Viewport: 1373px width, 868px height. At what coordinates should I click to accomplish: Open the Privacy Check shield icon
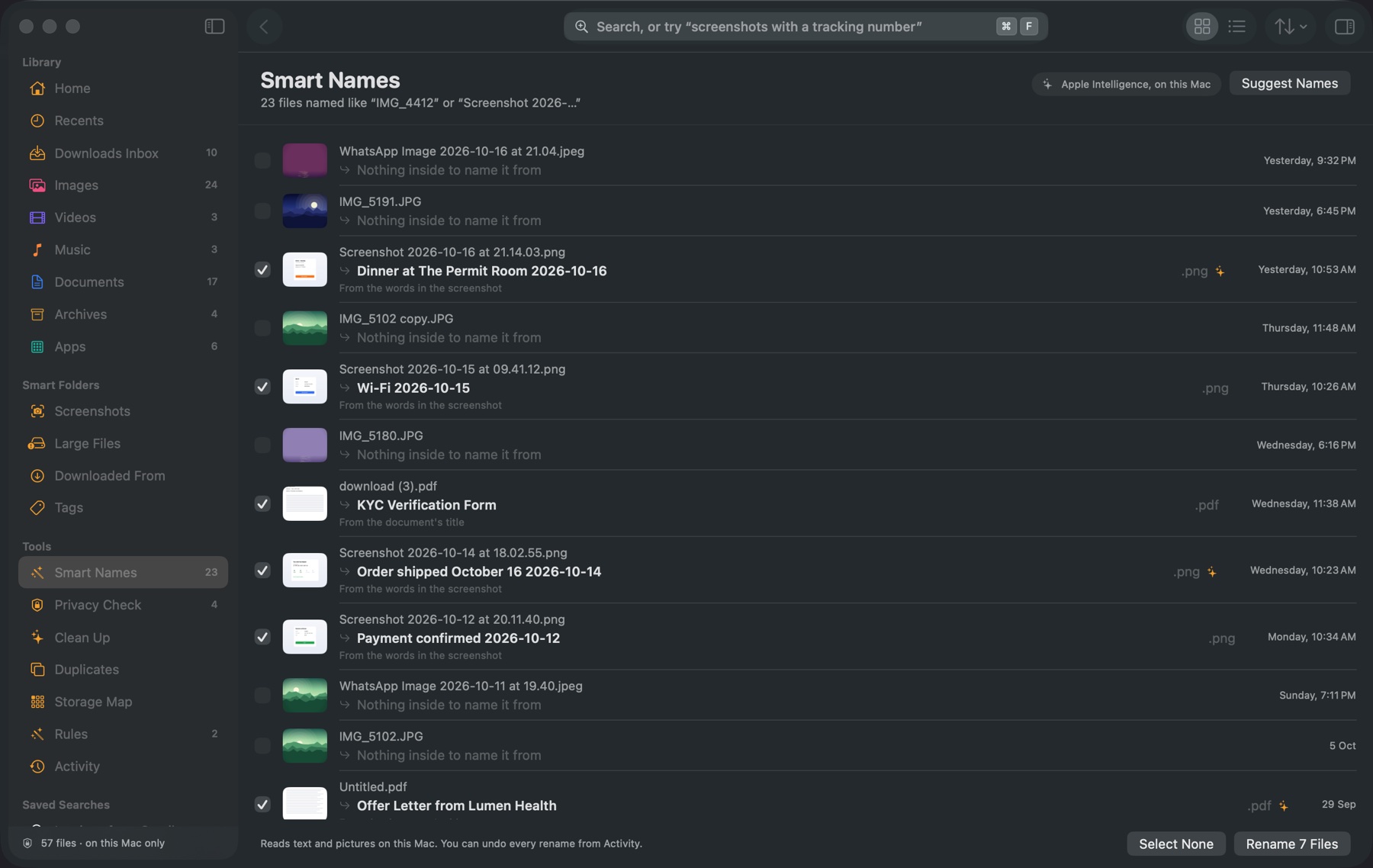(x=37, y=605)
